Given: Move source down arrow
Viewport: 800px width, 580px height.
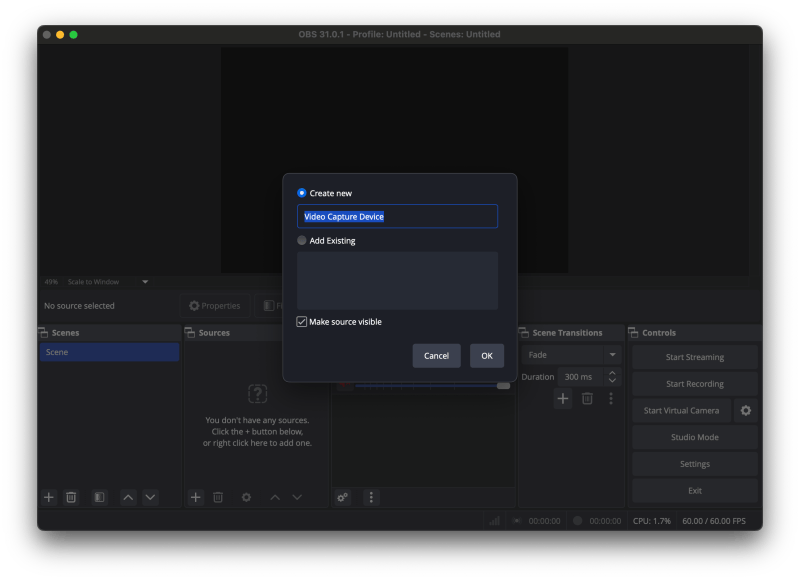Looking at the screenshot, I should (x=297, y=497).
